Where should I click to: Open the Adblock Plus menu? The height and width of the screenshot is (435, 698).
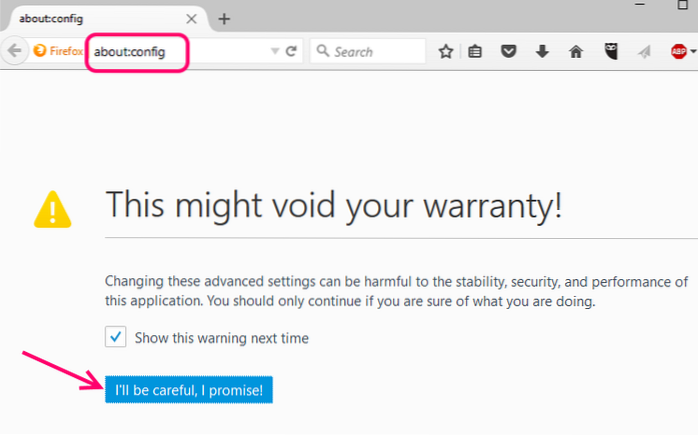pyautogui.click(x=681, y=51)
